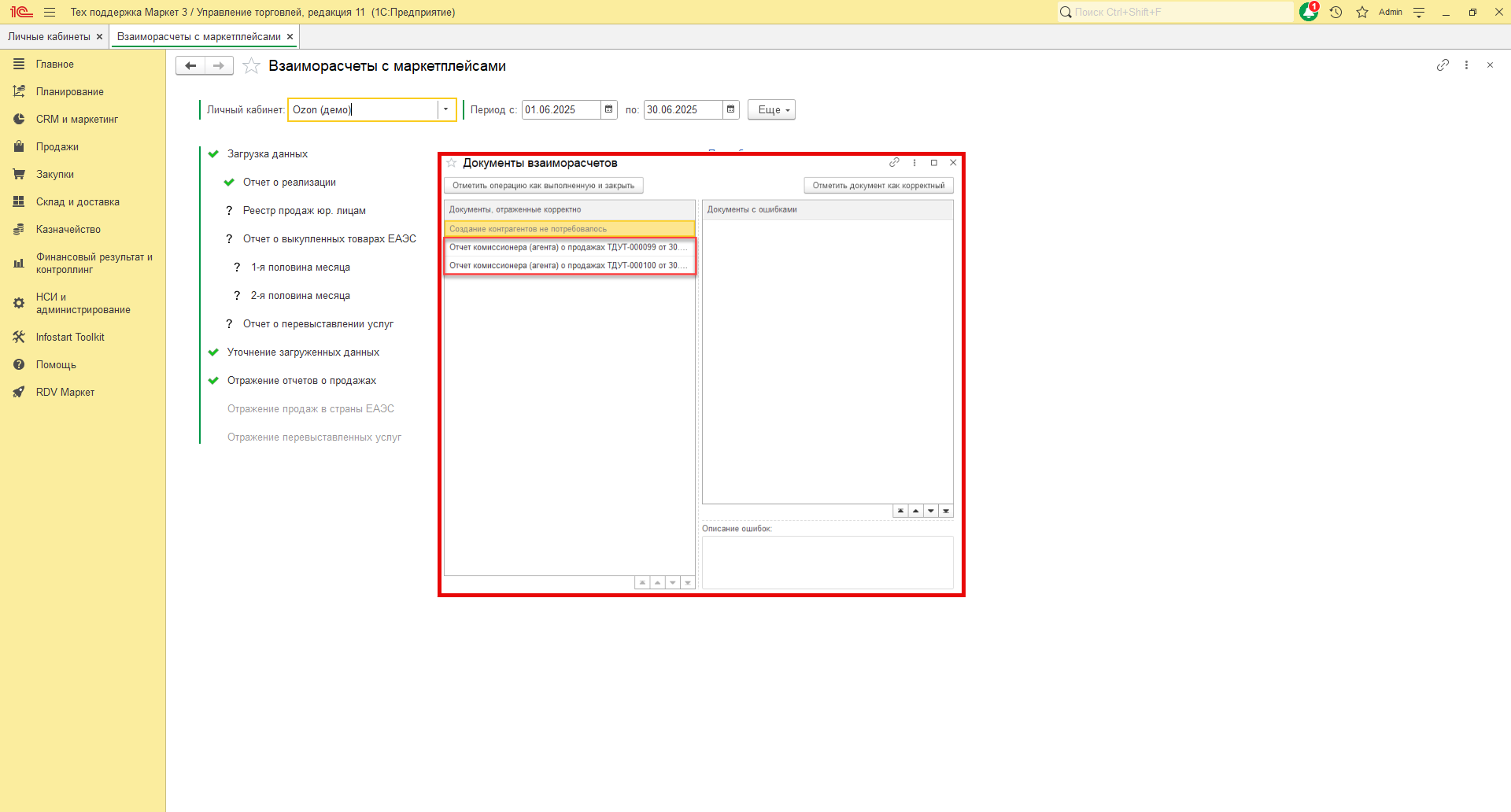The height and width of the screenshot is (812, 1511).
Task: Add Взаиморасчеты page to favorites star
Action: pyautogui.click(x=251, y=66)
